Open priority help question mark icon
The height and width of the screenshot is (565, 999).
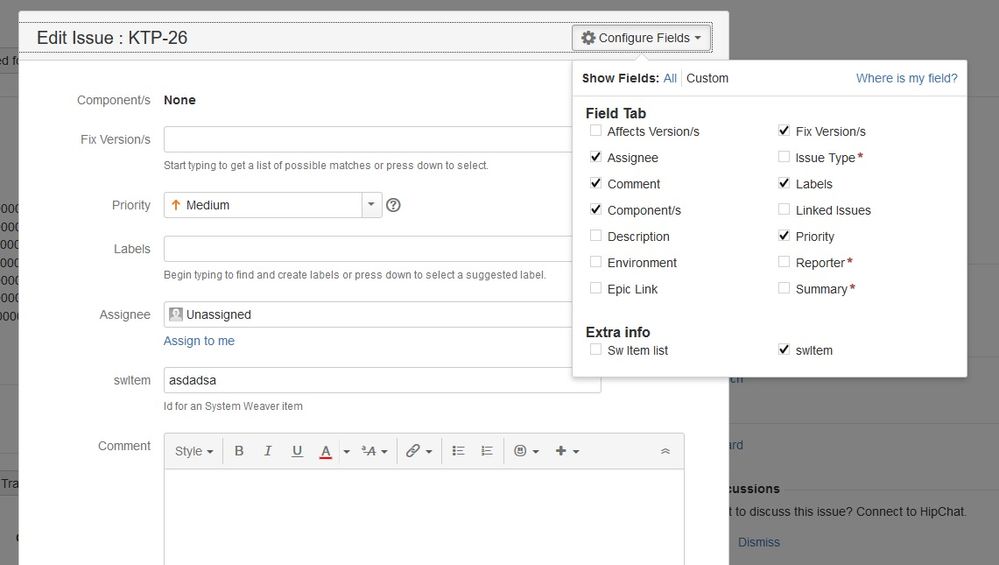[394, 205]
